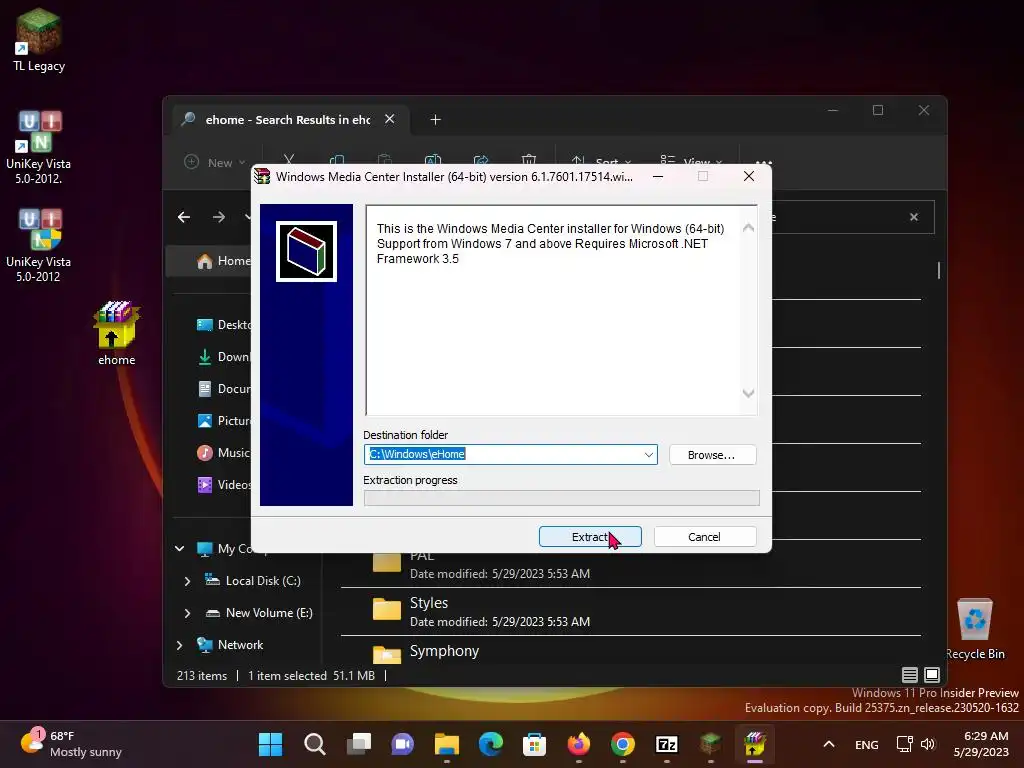Image resolution: width=1024 pixels, height=768 pixels.
Task: Click the Delete trash icon in Explorer toolbar
Action: [528, 162]
